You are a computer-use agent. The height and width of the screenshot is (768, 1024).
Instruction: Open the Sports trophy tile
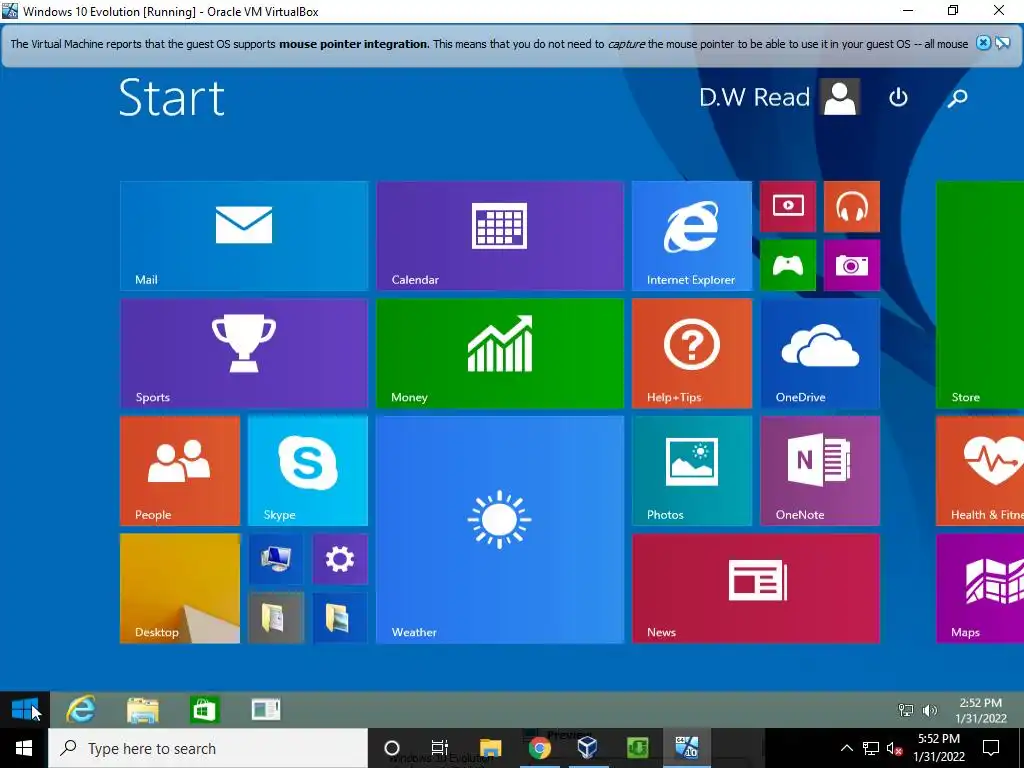(x=244, y=353)
